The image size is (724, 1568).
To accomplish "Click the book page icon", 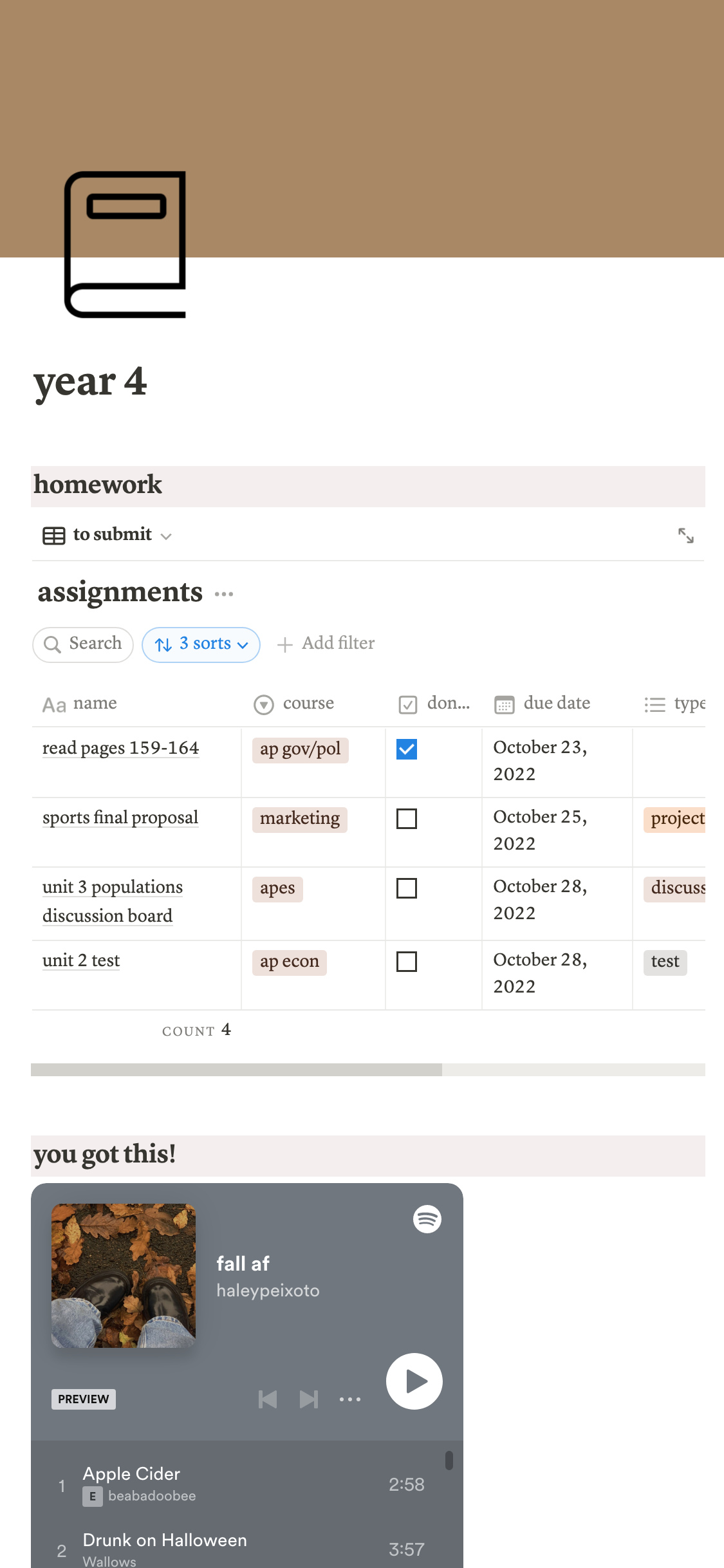I will coord(125,244).
